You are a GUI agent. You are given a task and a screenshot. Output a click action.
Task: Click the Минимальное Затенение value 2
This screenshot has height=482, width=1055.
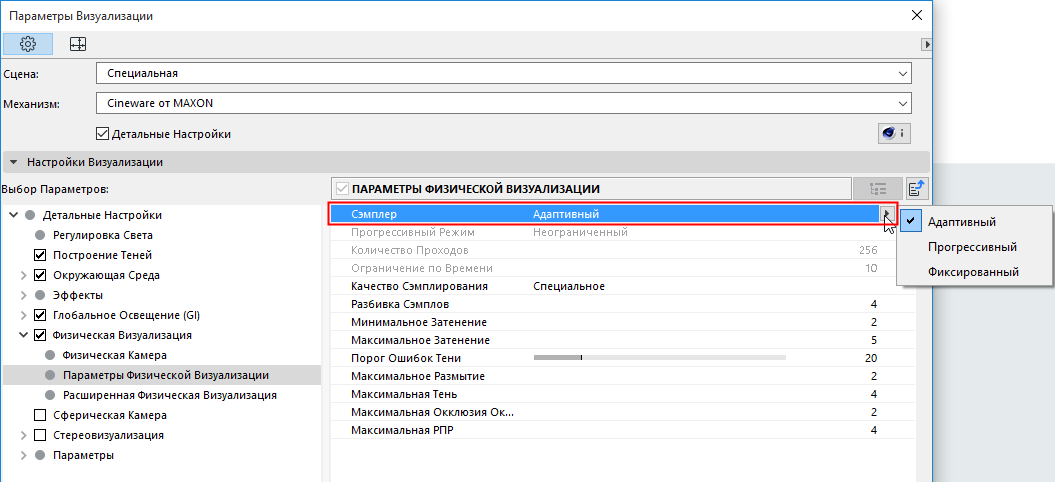point(874,322)
